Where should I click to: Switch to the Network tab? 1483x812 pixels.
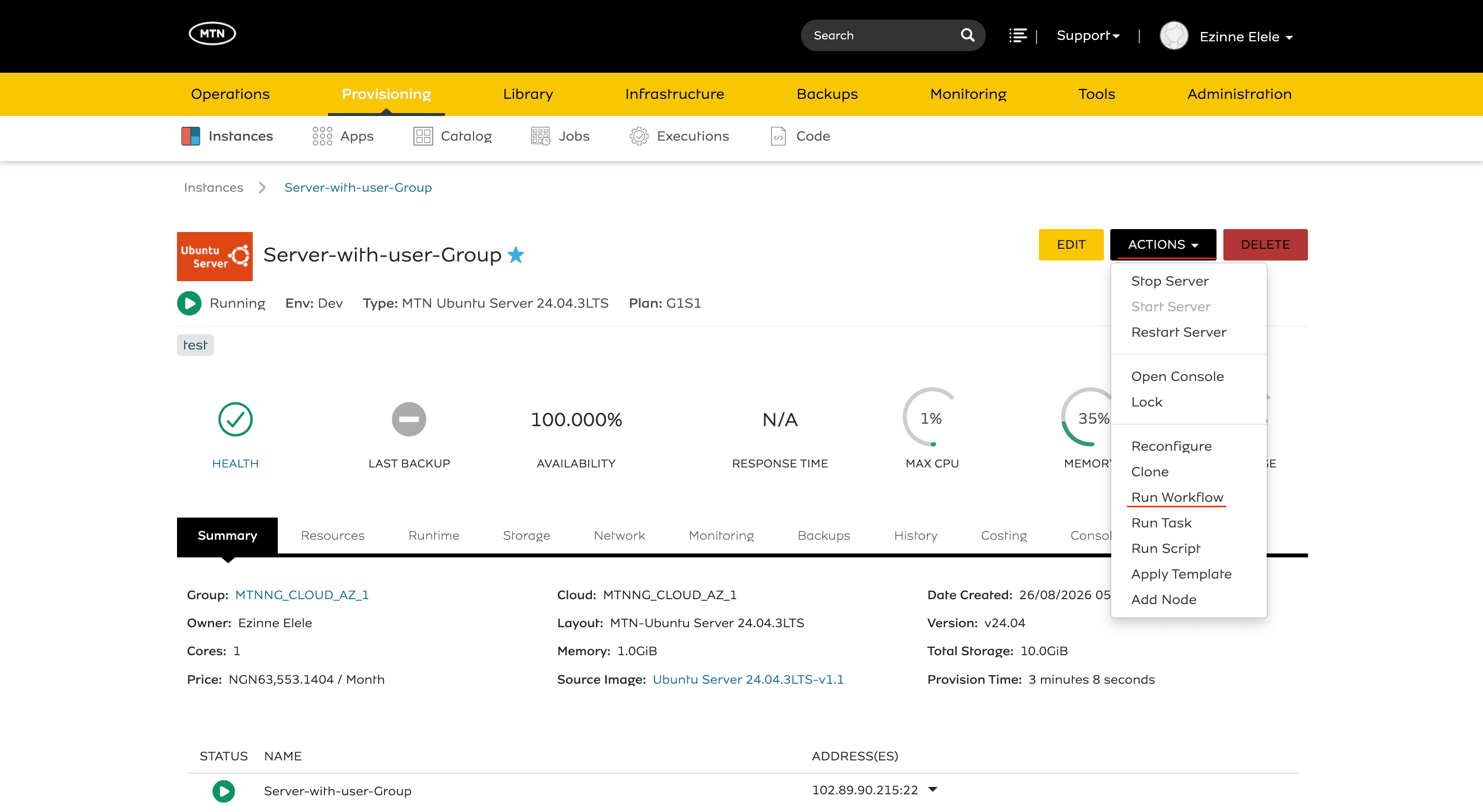(620, 536)
